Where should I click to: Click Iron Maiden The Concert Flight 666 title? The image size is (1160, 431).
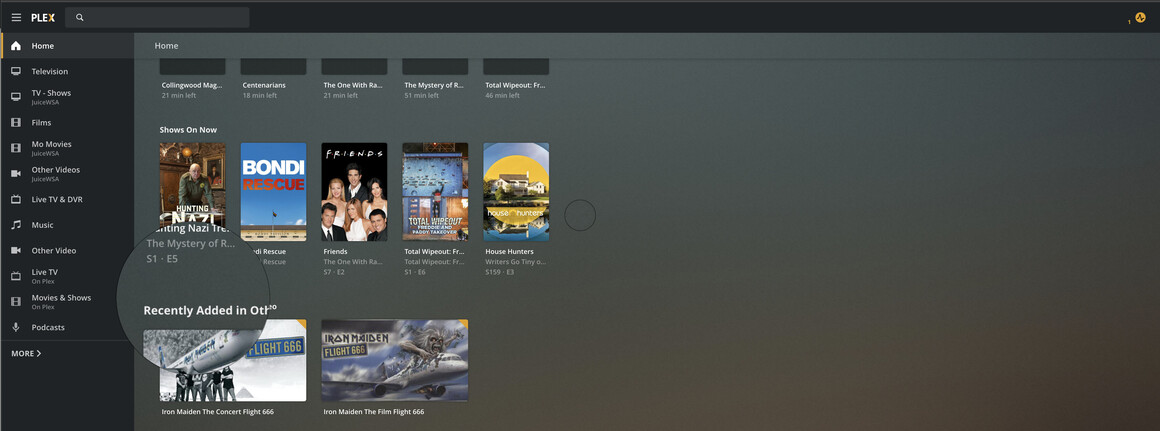(x=218, y=412)
